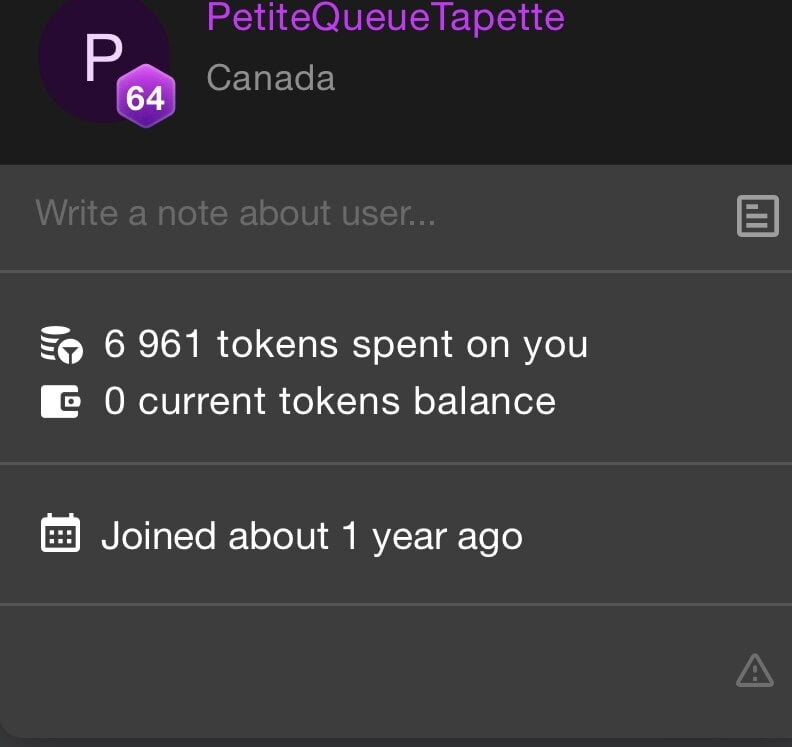Image resolution: width=792 pixels, height=747 pixels.
Task: Click the letter P in the avatar
Action: point(103,57)
